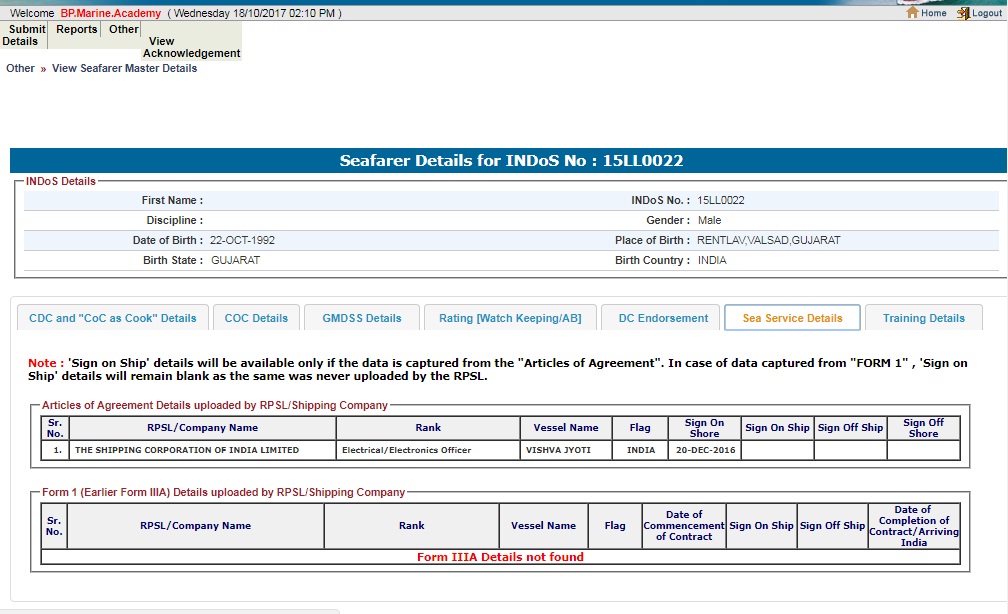
Task: Click the VISHVA JYOTI vessel name cell
Action: [558, 450]
